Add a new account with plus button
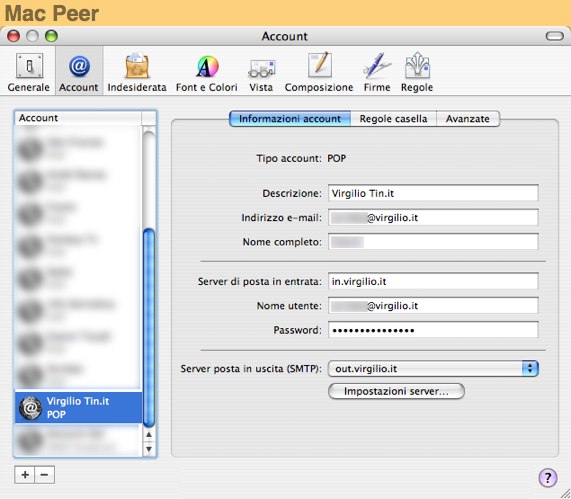This screenshot has width=571, height=499. coord(25,475)
